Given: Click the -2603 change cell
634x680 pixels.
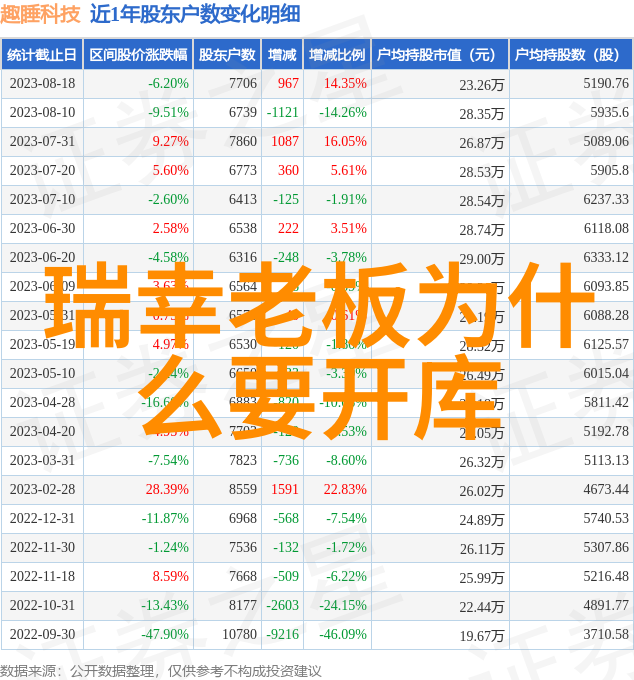Looking at the screenshot, I should point(282,606).
